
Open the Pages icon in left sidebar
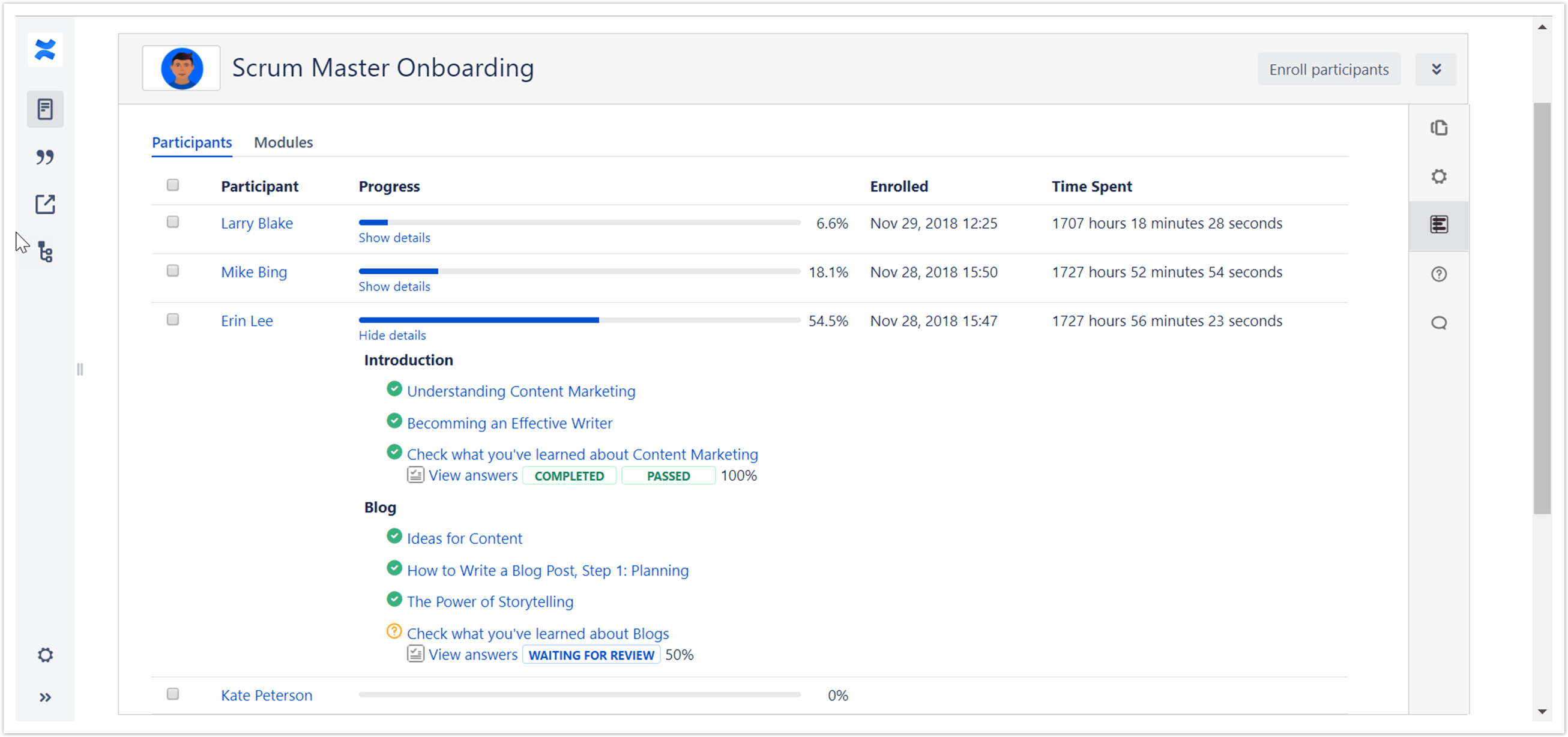[x=45, y=110]
